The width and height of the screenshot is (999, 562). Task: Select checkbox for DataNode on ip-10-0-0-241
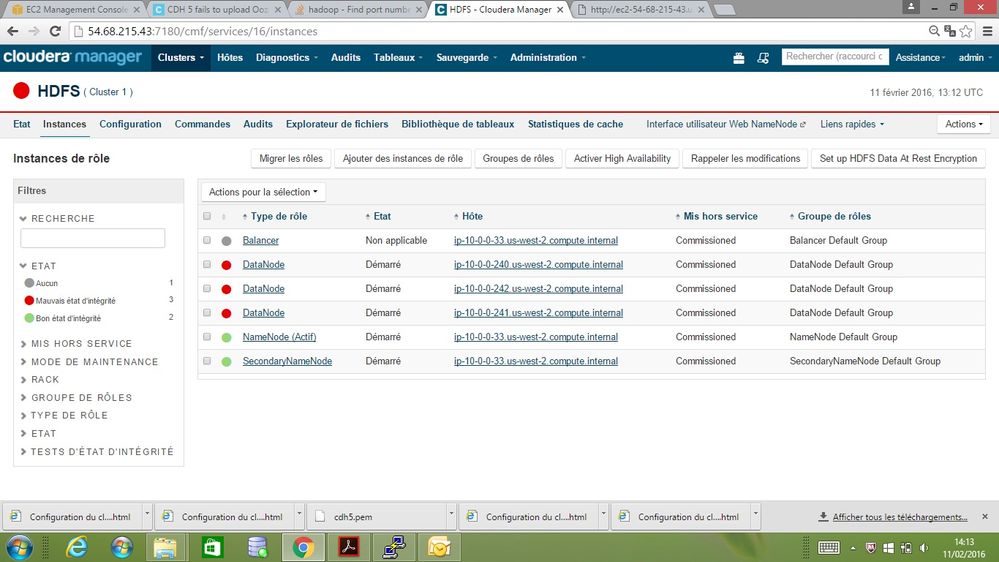pyautogui.click(x=207, y=313)
